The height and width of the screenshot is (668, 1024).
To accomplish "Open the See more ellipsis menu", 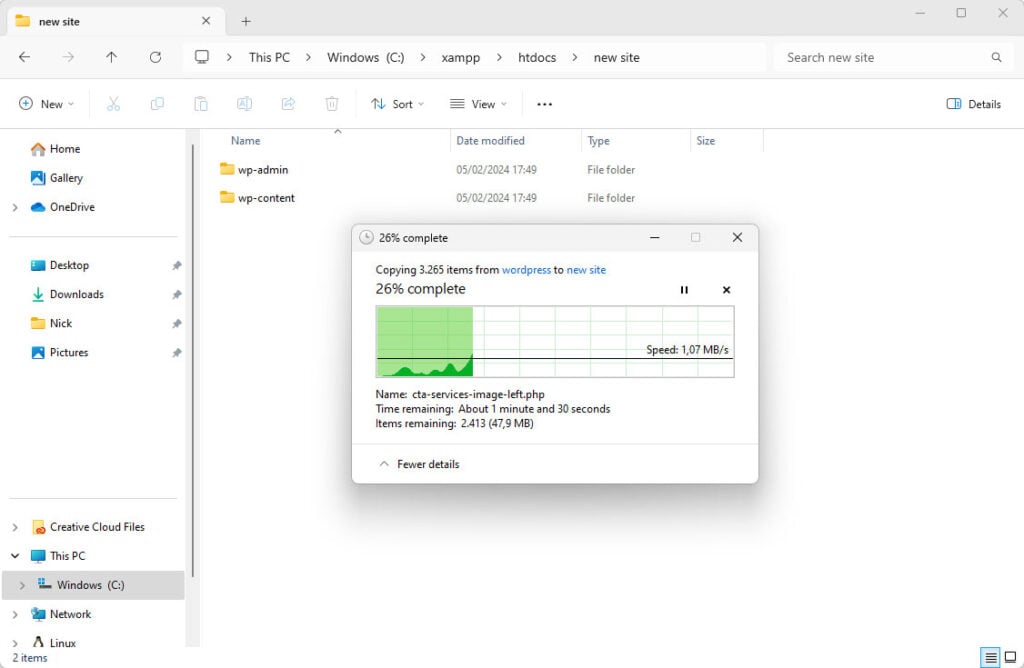I will 544,104.
